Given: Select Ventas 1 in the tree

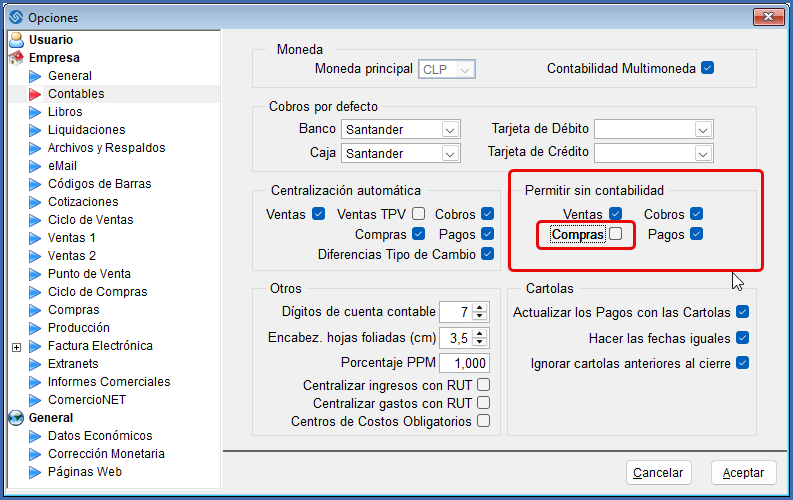Looking at the screenshot, I should pos(72,238).
